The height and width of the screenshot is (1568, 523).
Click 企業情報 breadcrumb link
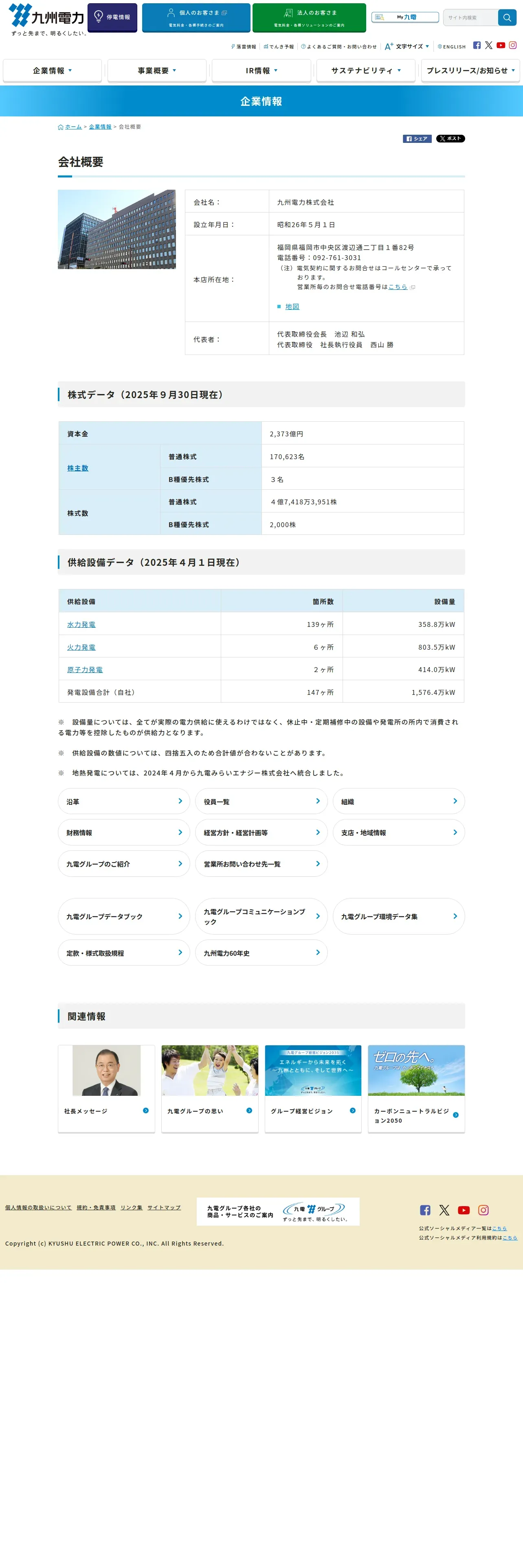(x=101, y=127)
